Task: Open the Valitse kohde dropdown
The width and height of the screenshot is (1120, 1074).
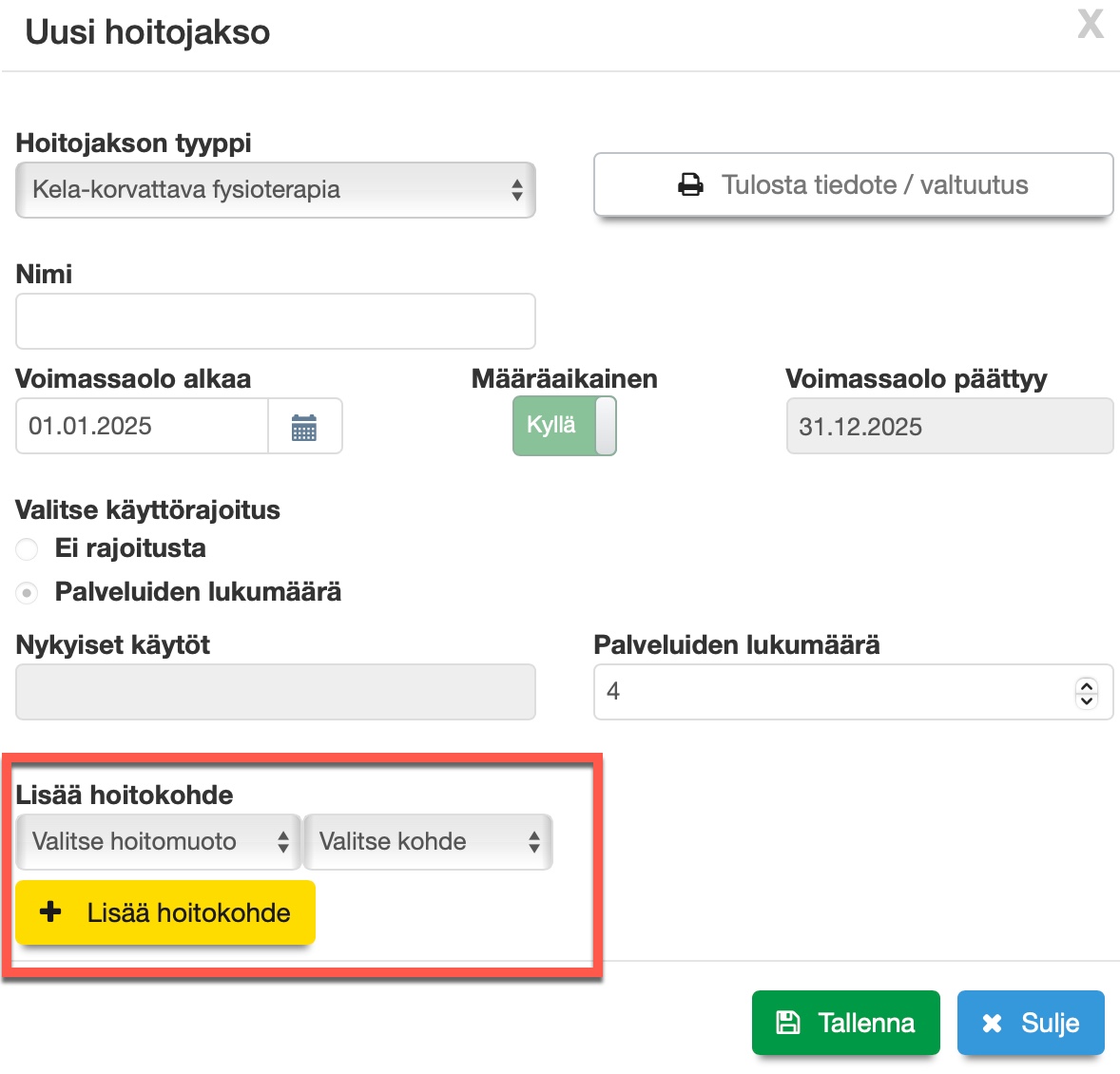Action: (x=428, y=842)
